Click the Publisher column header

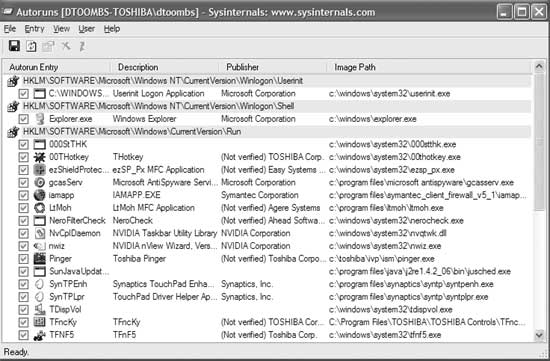pyautogui.click(x=273, y=67)
